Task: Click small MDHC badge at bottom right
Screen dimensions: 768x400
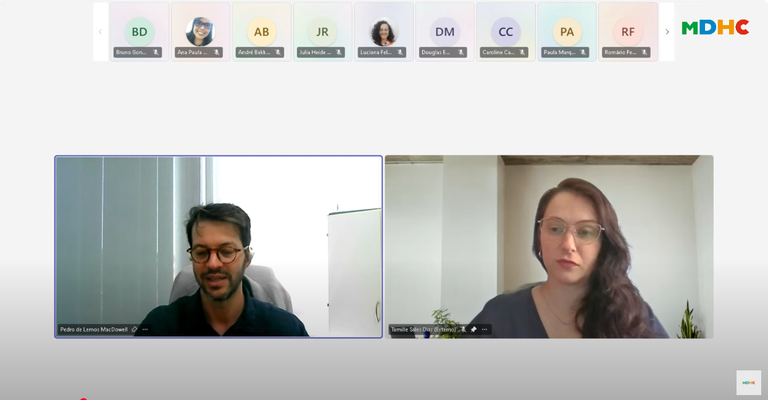Action: point(748,382)
